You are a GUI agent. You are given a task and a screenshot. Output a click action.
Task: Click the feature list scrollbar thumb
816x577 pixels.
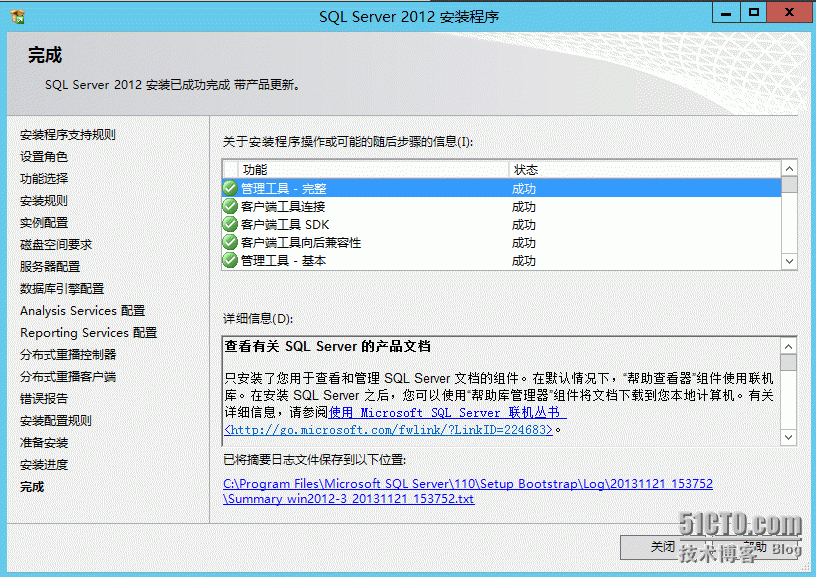(x=789, y=184)
